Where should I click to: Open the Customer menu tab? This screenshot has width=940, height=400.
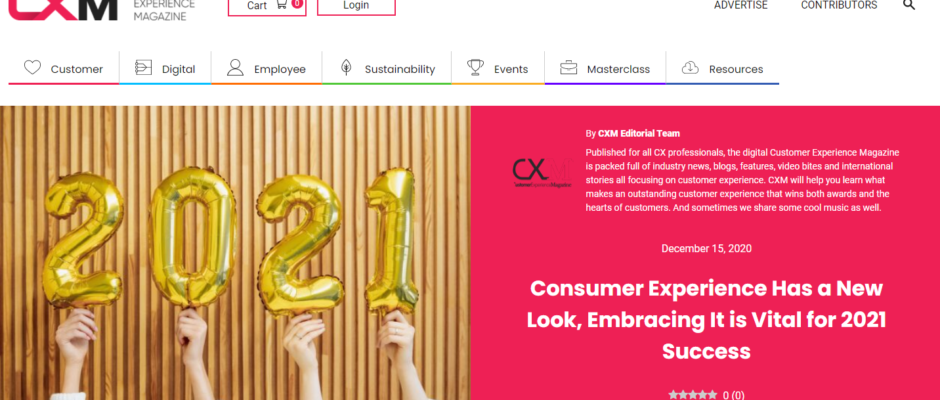64,68
